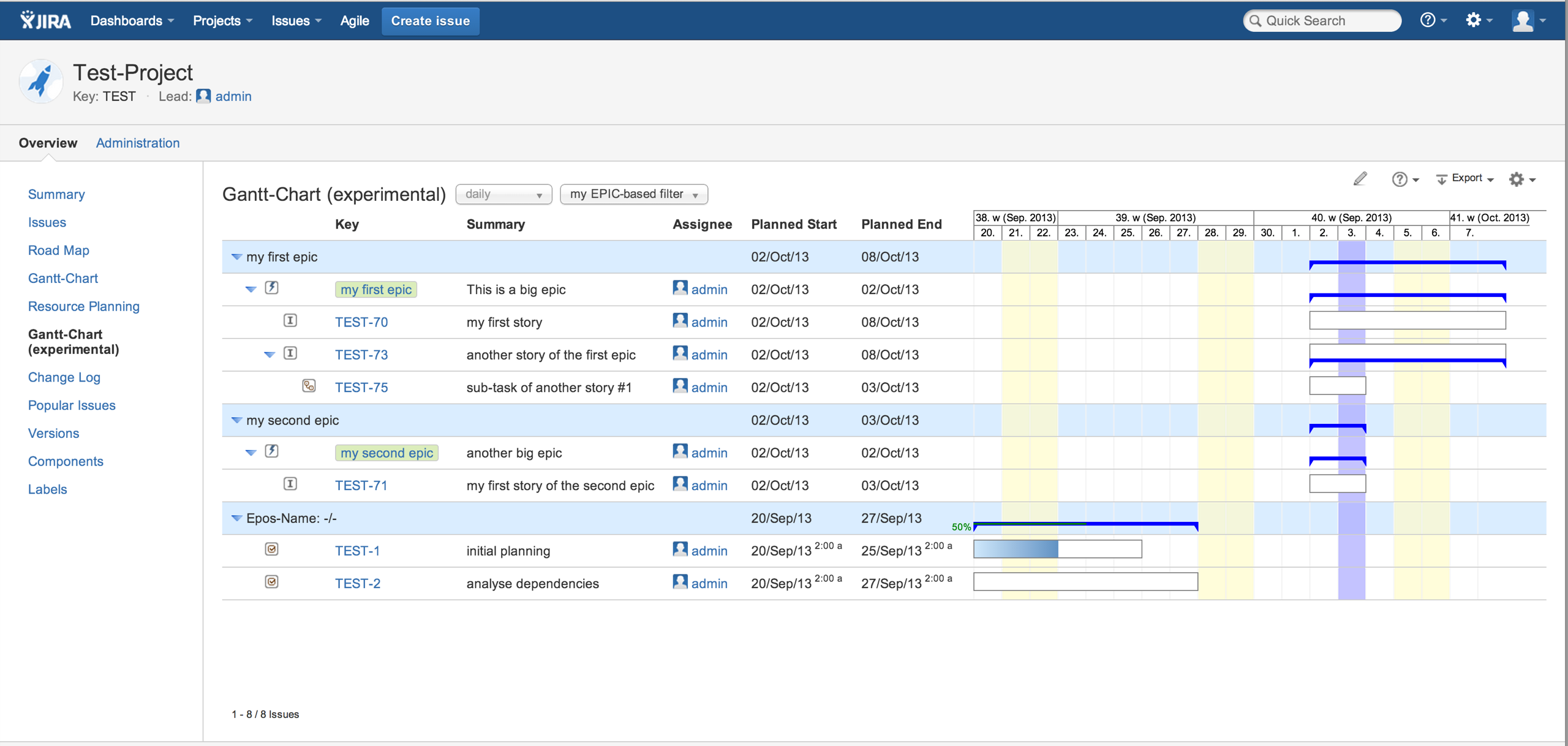Collapse the 'Epos-Name: -/-' group
The height and width of the screenshot is (746, 1568).
point(236,519)
